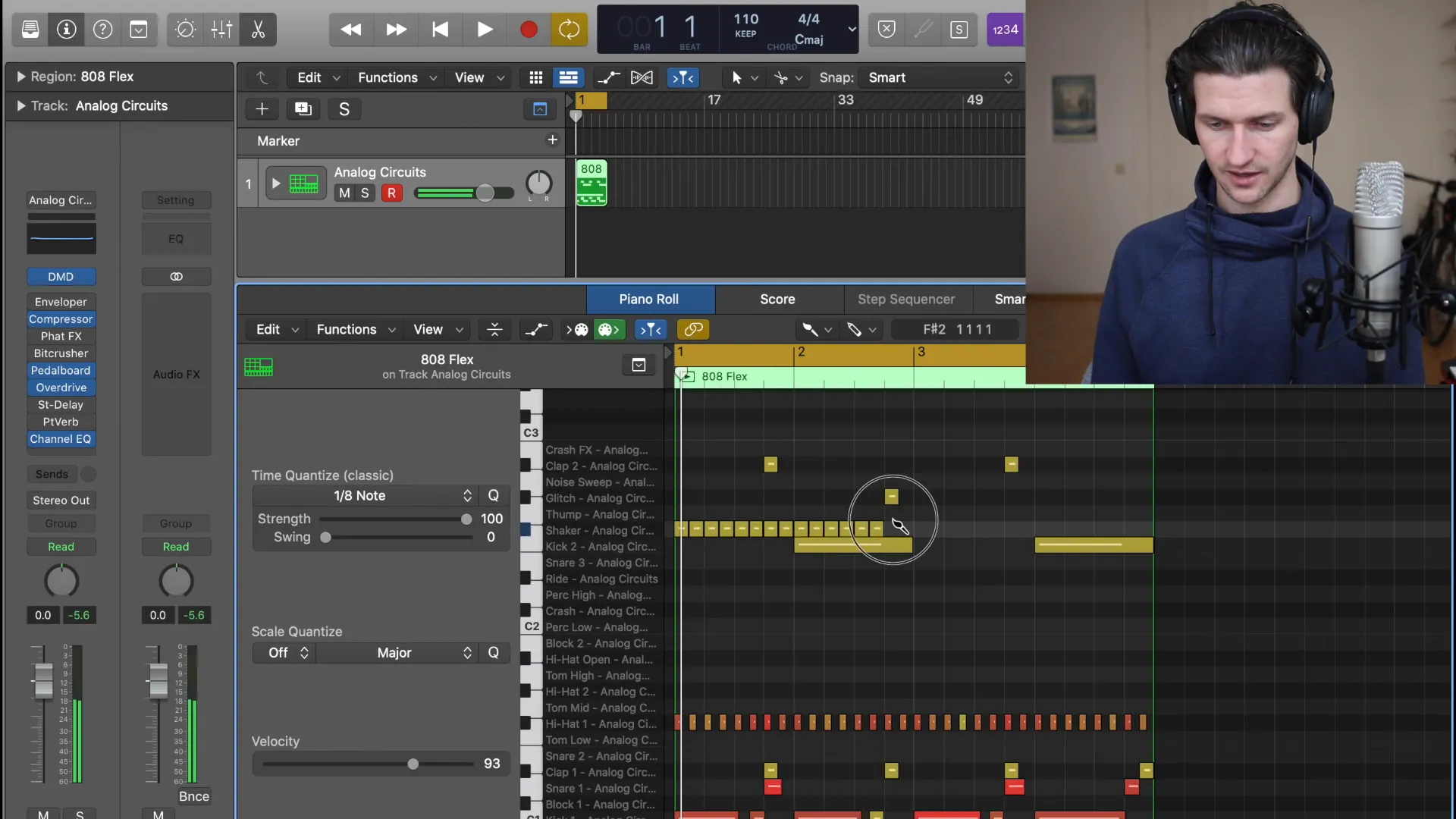Switch to Score tab
The image size is (1456, 819).
[x=778, y=300]
